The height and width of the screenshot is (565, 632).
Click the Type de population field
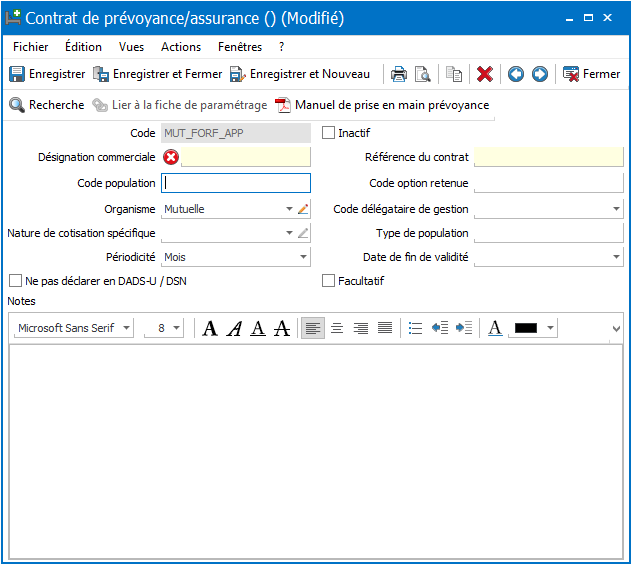549,233
